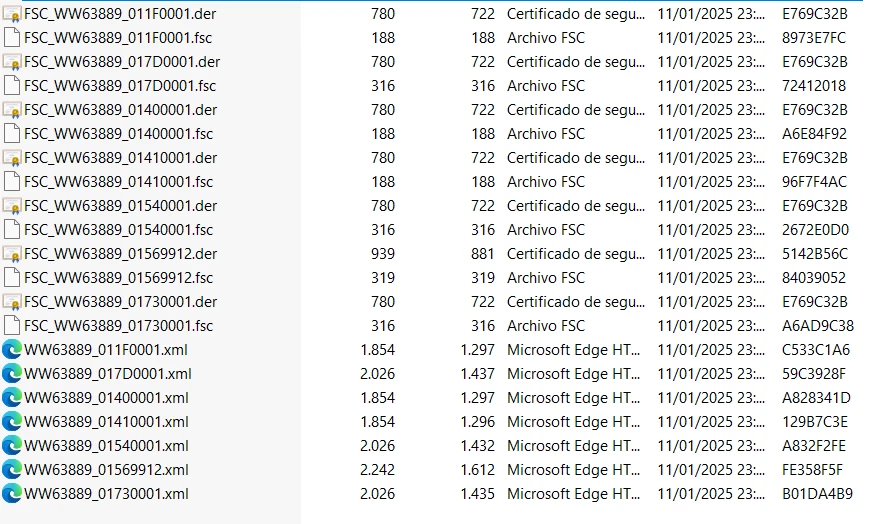Viewport: 880px width, 524px height.
Task: Click the certificate icon of FSC_WW63889_01540001.der
Action: (x=12, y=206)
